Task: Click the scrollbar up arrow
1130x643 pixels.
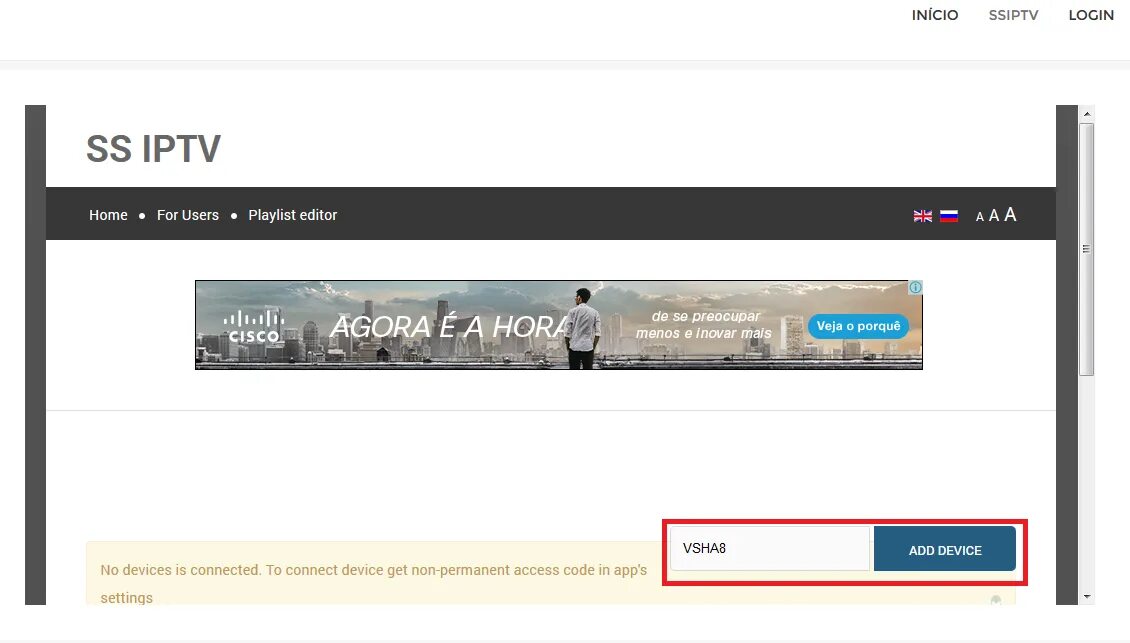Action: point(1087,114)
